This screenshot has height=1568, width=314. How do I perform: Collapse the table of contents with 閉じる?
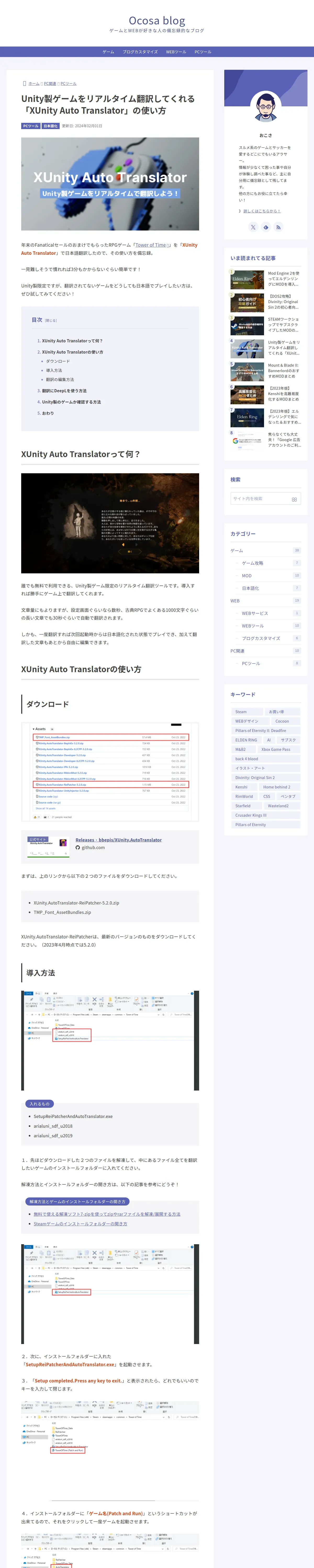coord(51,320)
